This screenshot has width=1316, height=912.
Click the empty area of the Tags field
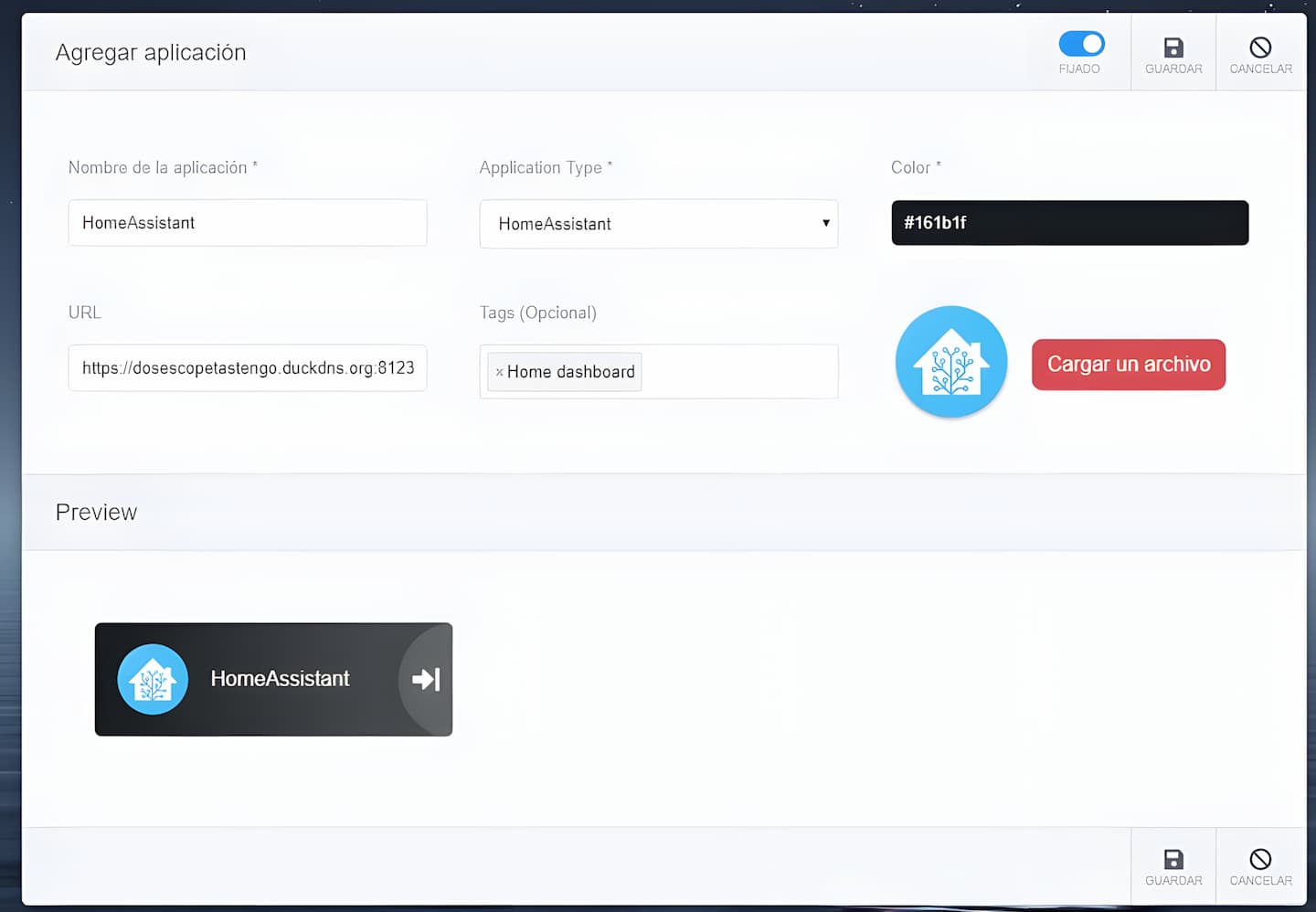pos(738,372)
